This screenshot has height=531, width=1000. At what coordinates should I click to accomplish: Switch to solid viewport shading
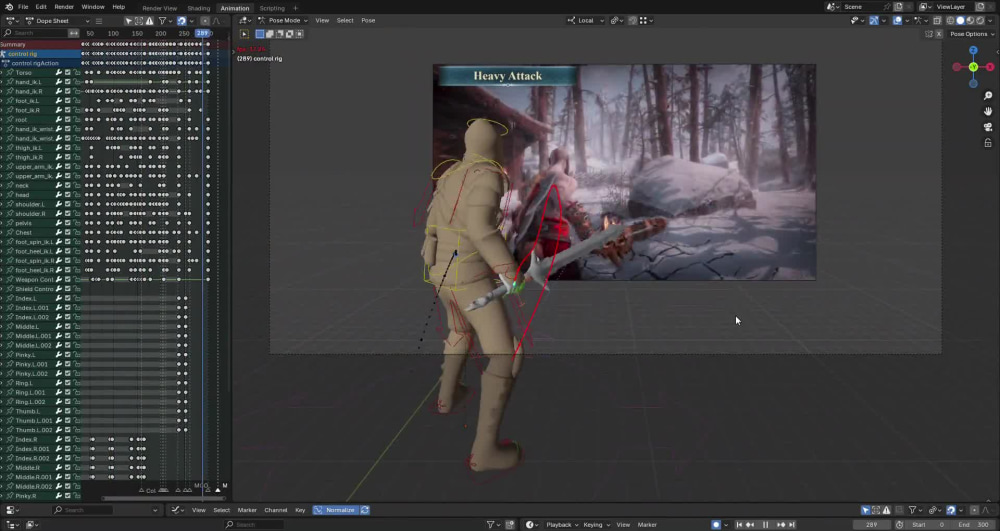coord(960,21)
